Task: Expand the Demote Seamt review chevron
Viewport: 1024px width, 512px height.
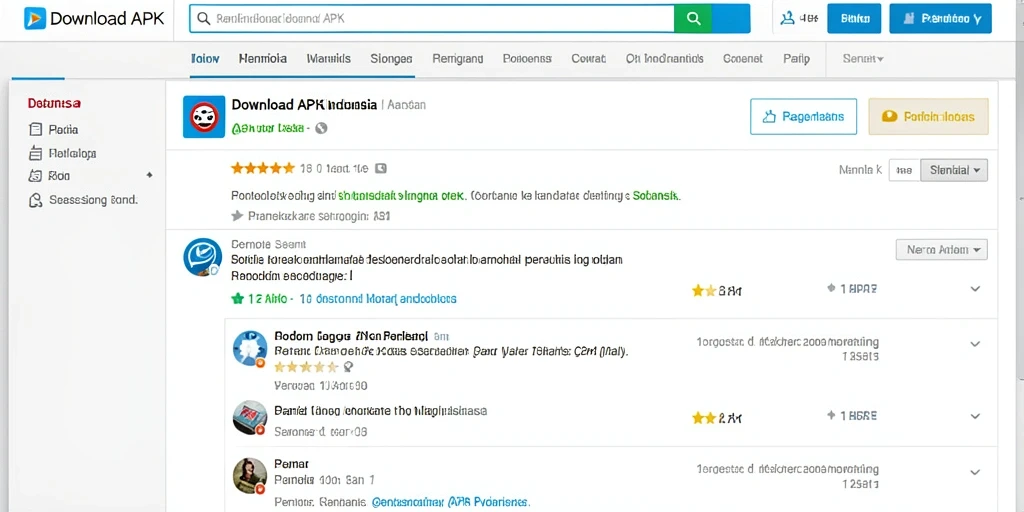Action: (x=975, y=289)
